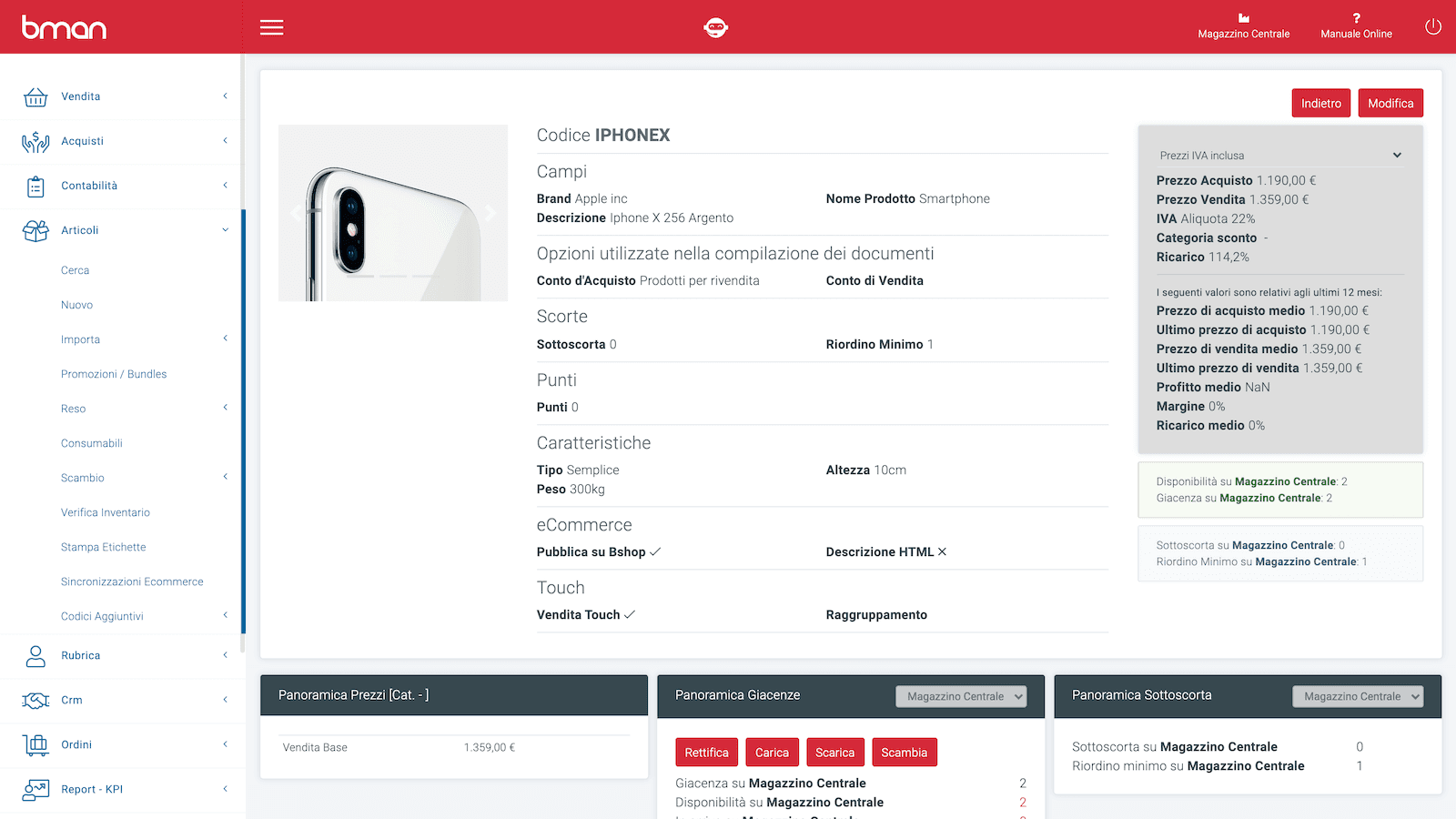The image size is (1456, 819).
Task: Click the Contabilità clipboard icon
Action: pos(35,187)
